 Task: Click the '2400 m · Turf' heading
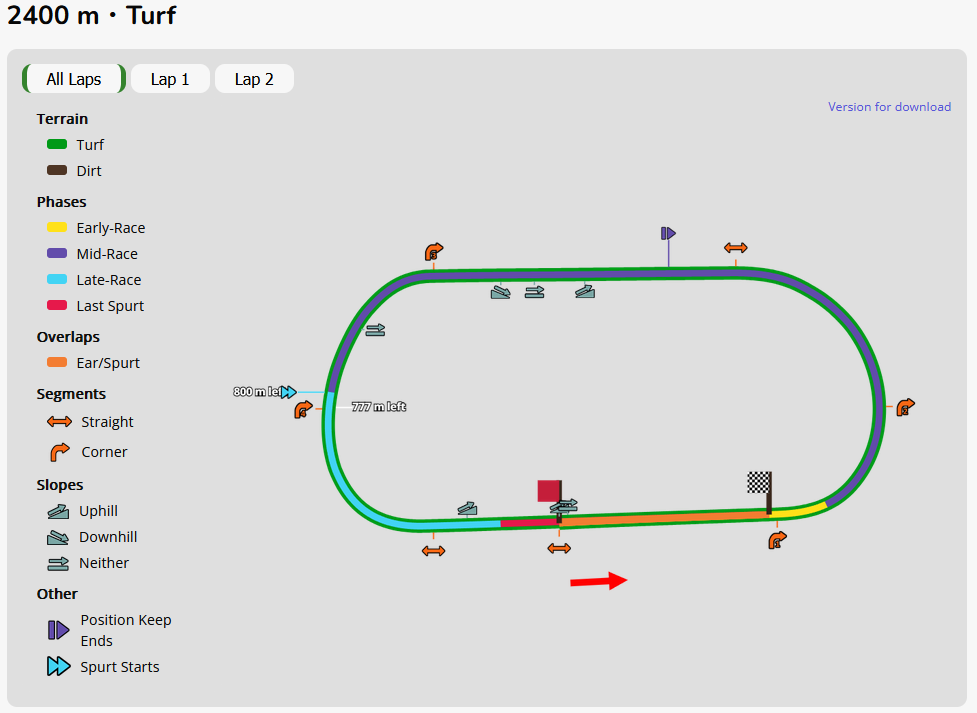coord(92,15)
